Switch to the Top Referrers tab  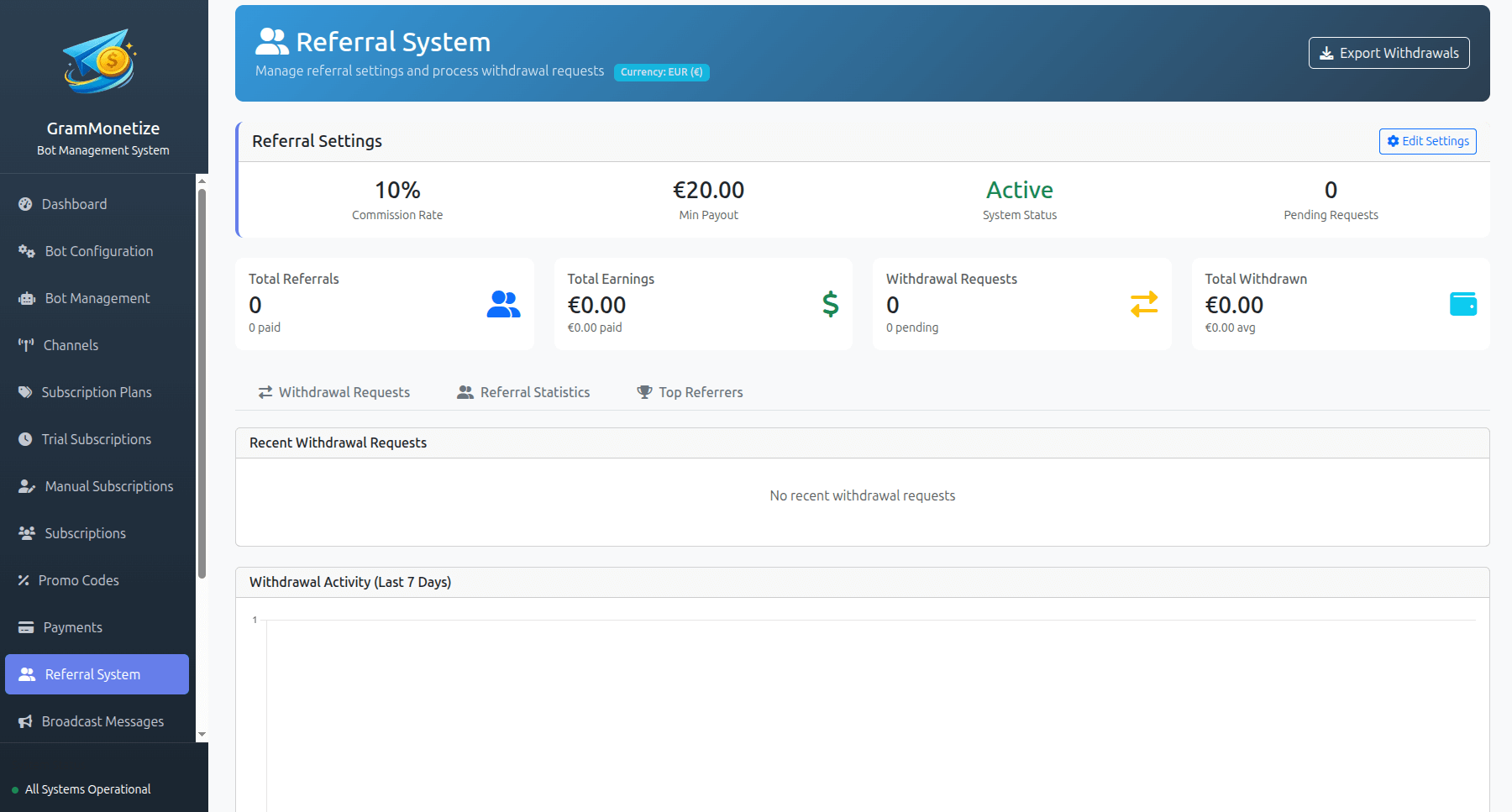click(689, 392)
